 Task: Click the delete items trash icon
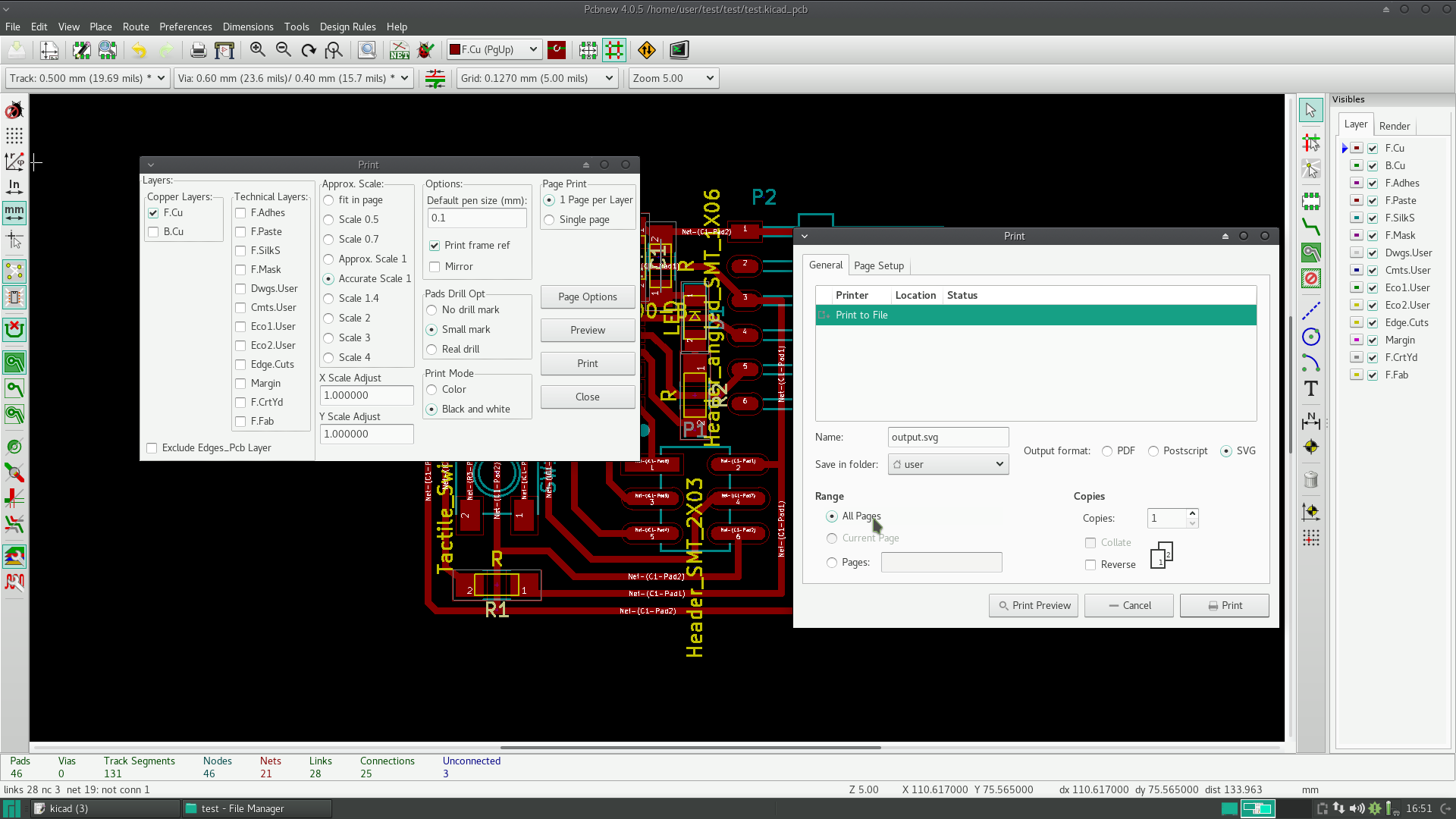point(1310,479)
